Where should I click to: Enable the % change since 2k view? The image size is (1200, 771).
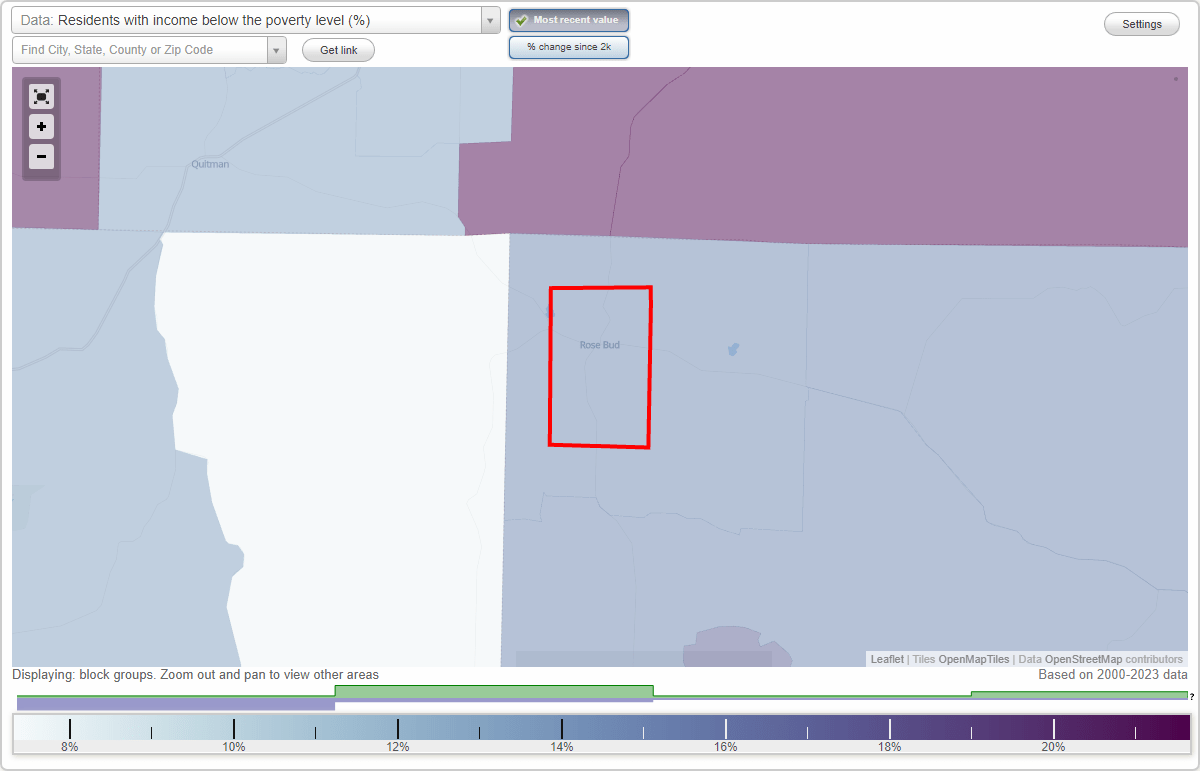569,46
